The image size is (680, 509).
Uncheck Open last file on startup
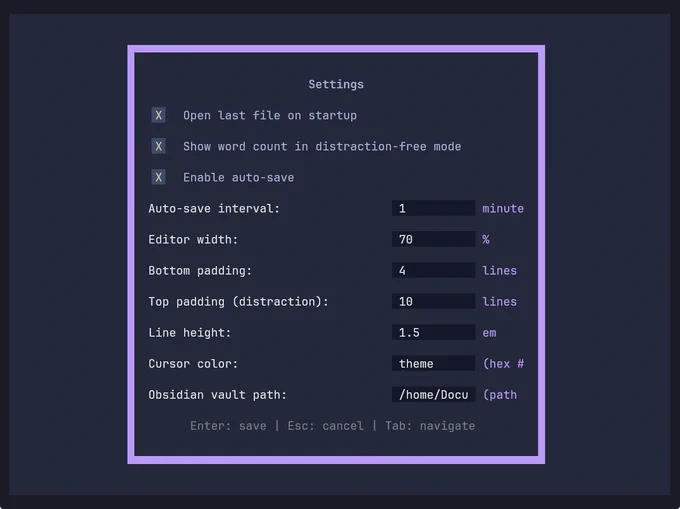tap(158, 115)
